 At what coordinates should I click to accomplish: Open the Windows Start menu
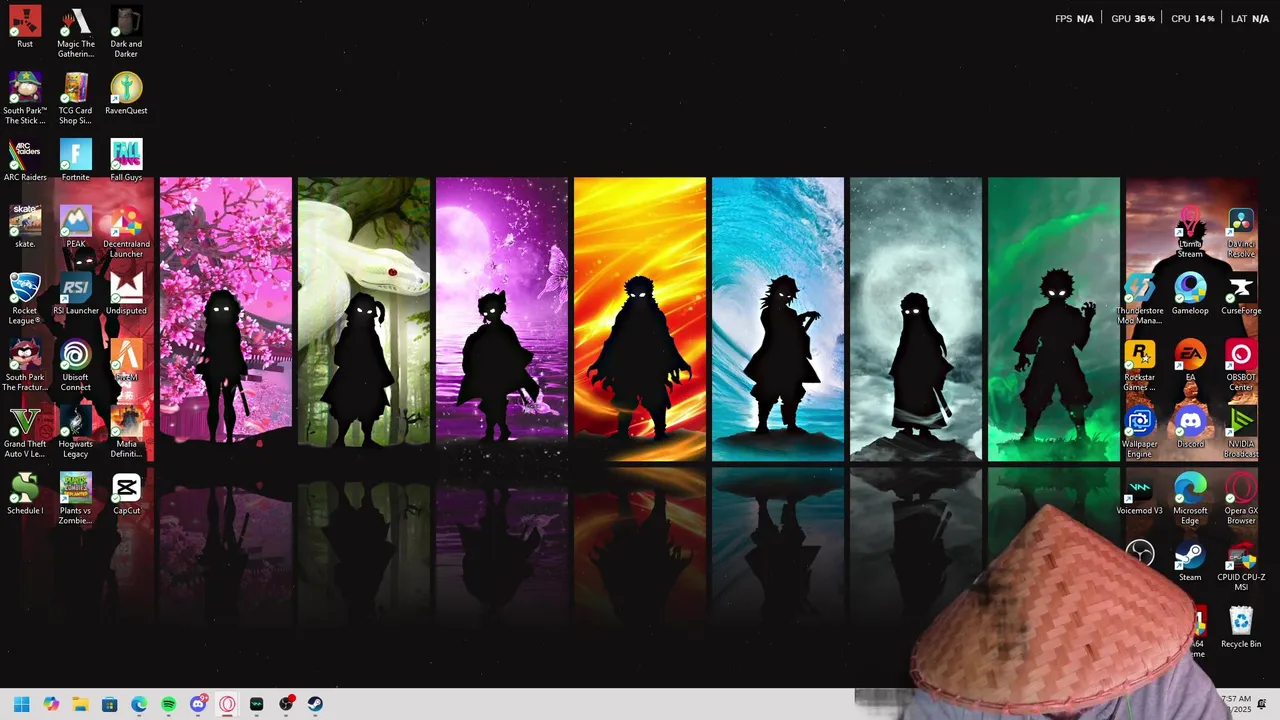[x=21, y=704]
